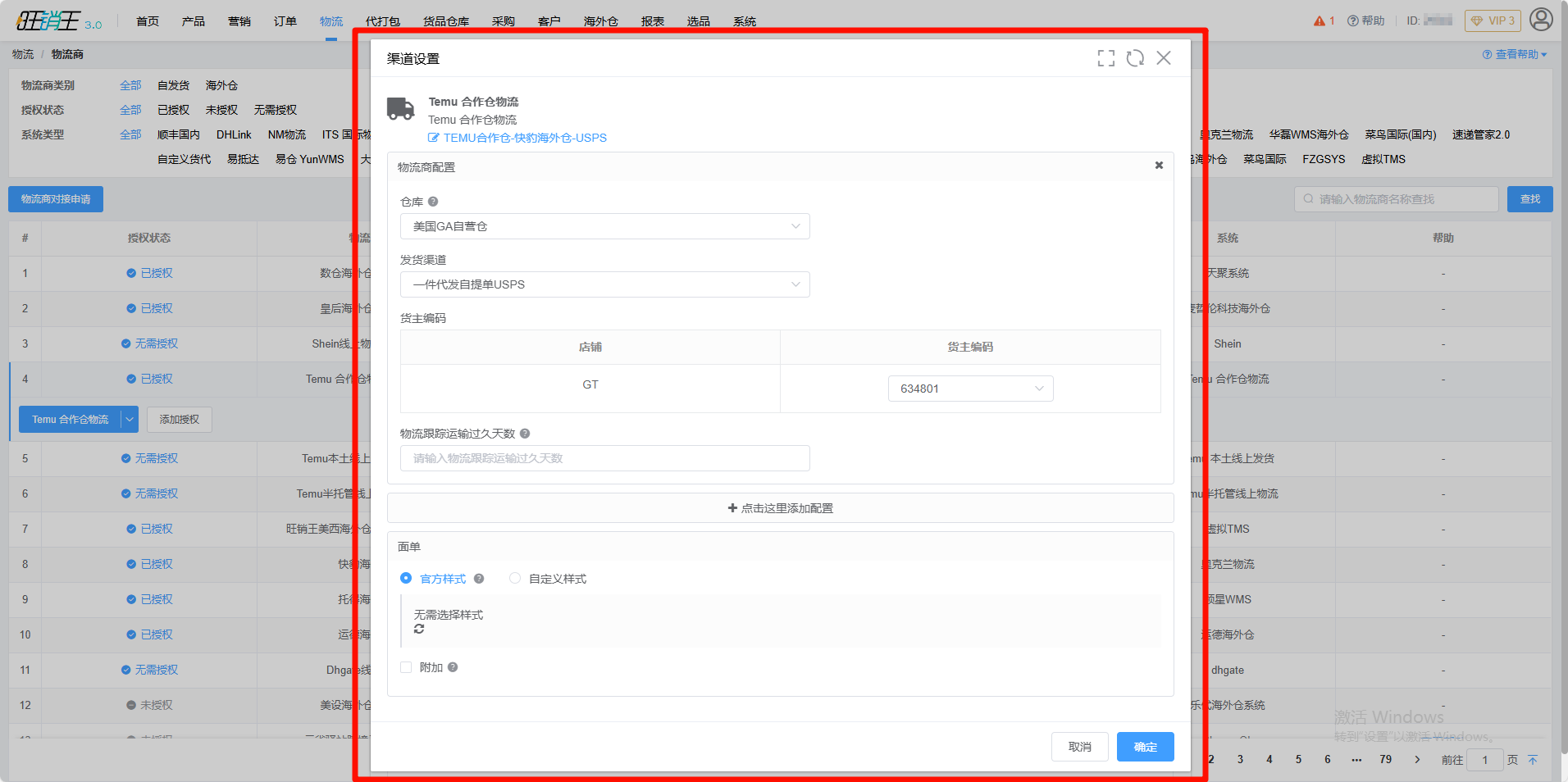Focus the 物流跟踪运输过久天数 input field
The width and height of the screenshot is (1568, 782).
point(605,458)
